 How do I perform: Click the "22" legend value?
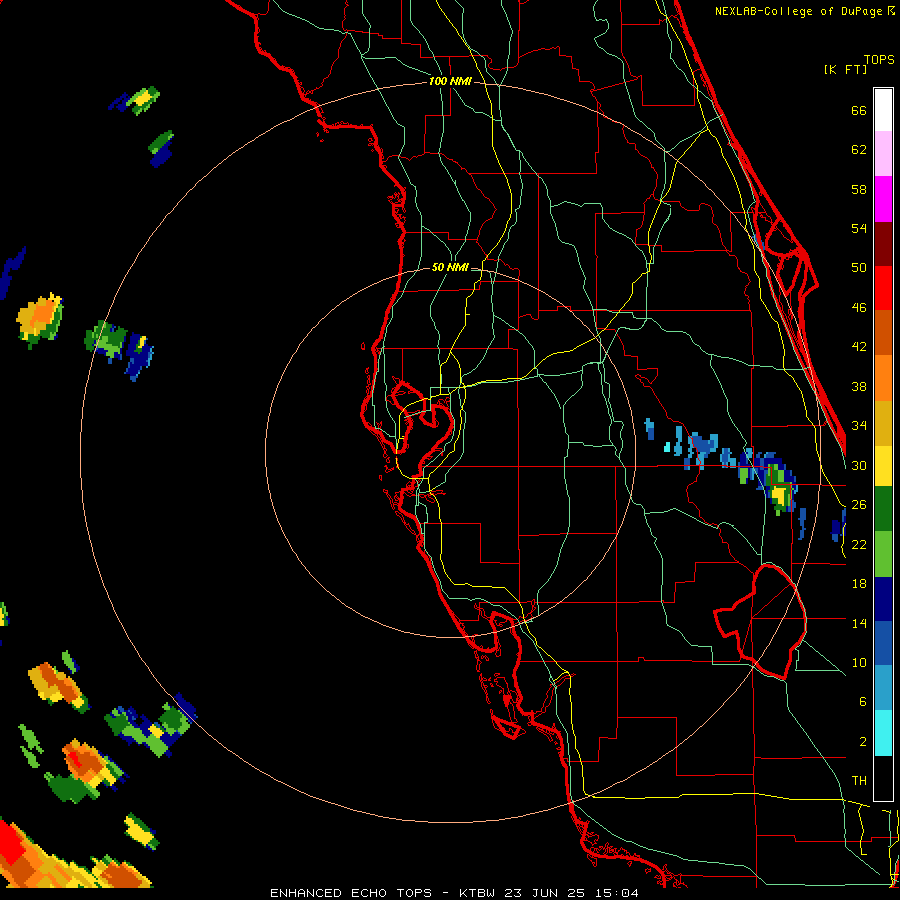859,544
